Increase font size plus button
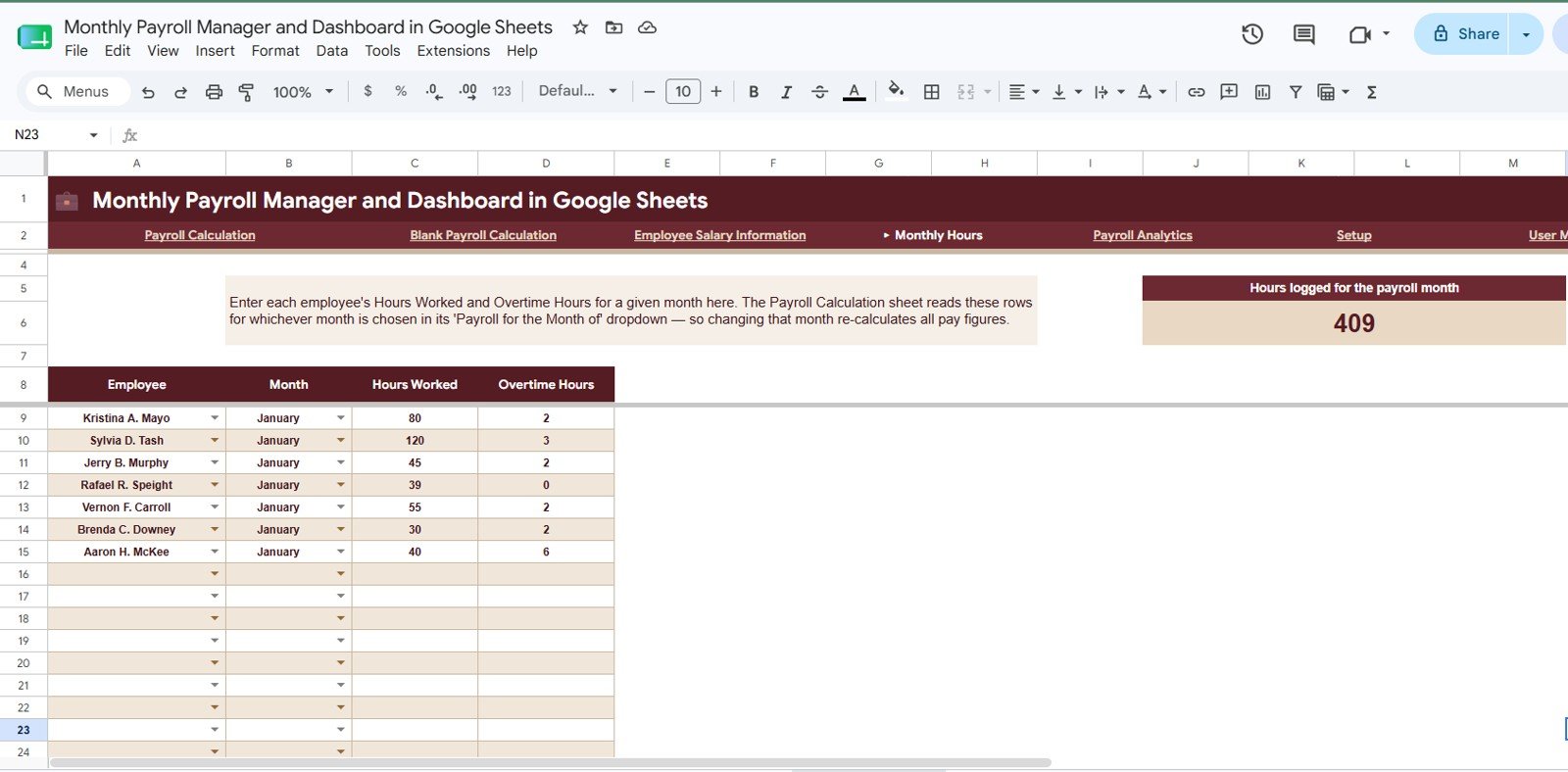The height and width of the screenshot is (772, 1568). coord(716,91)
